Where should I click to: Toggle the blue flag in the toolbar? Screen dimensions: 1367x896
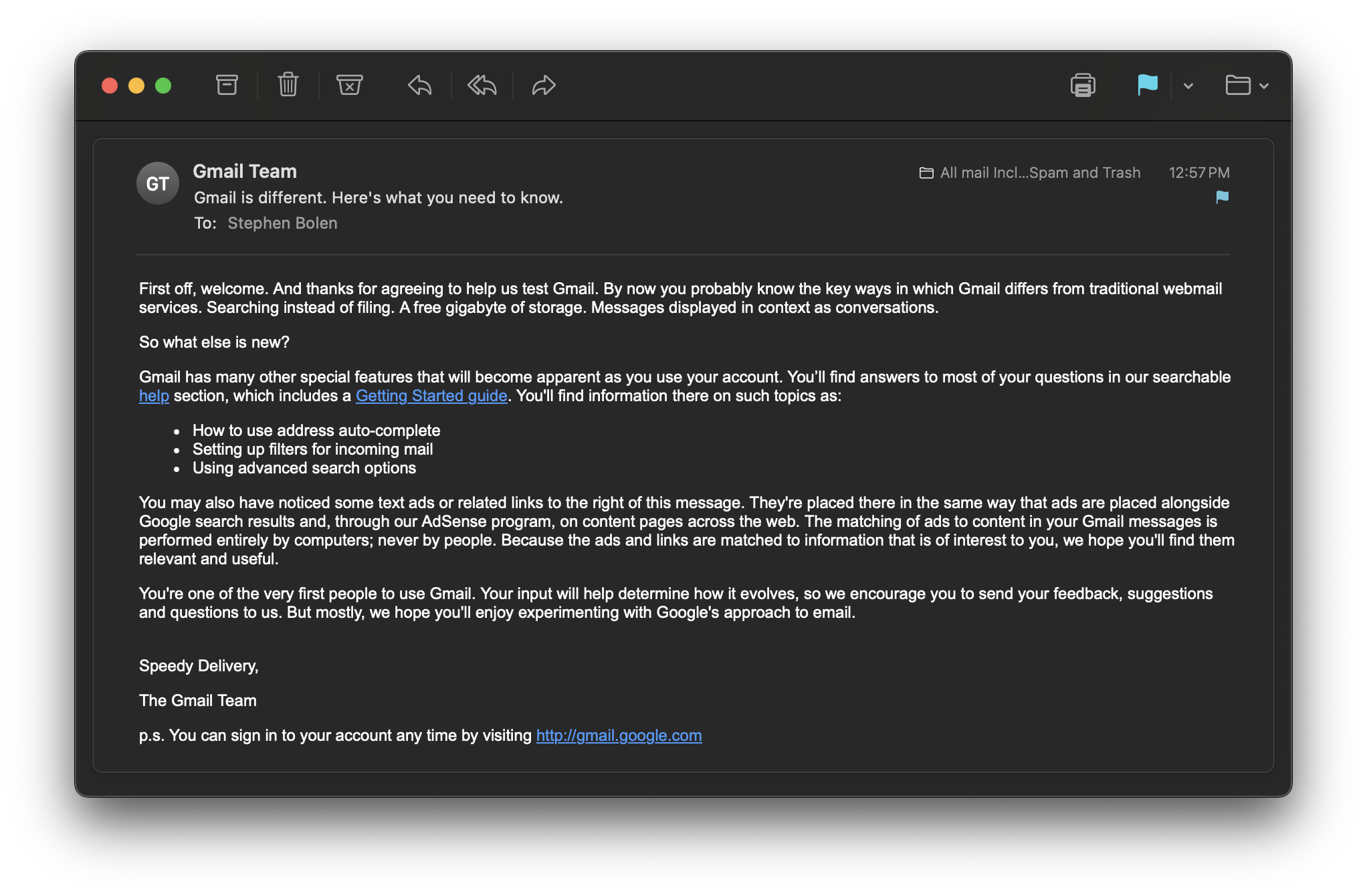(1148, 85)
